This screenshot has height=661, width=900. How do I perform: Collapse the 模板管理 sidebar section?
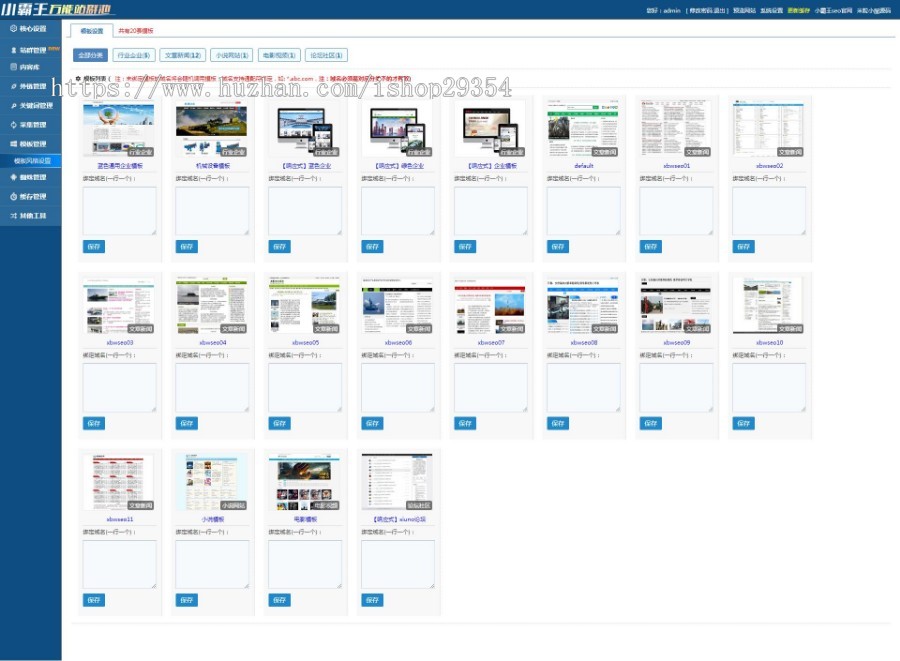point(32,144)
